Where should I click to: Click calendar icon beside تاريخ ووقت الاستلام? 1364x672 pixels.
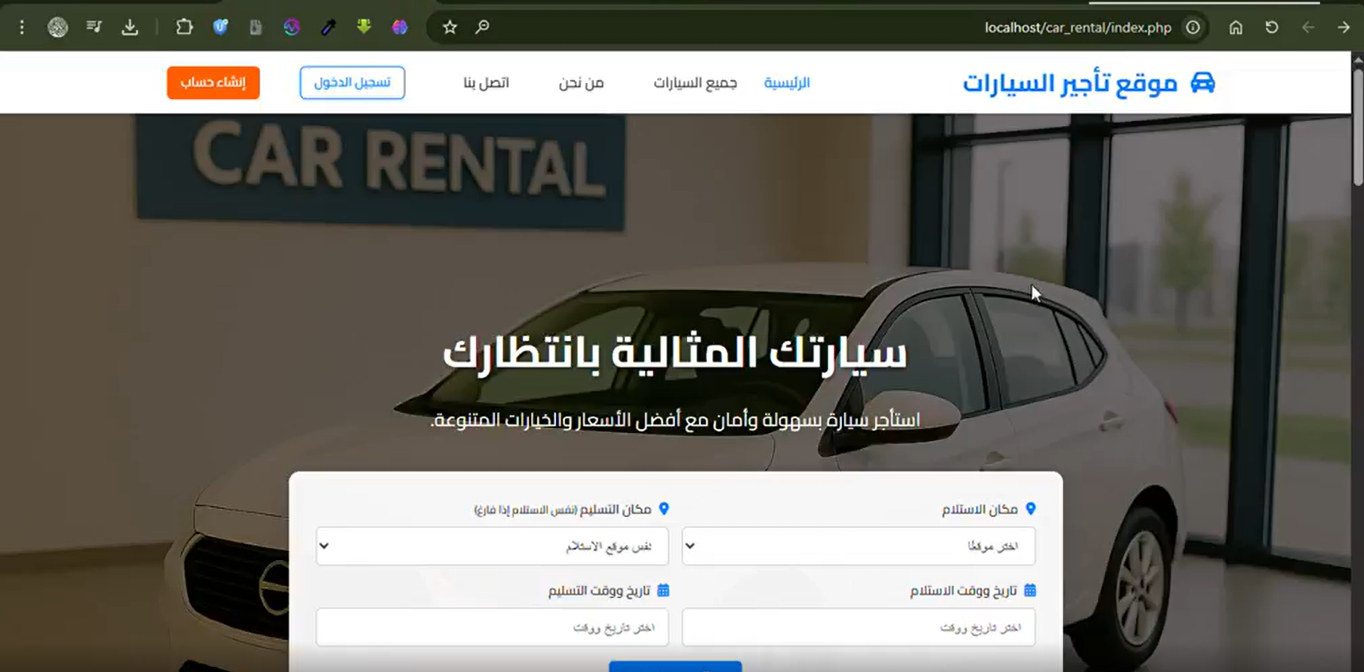tap(1030, 591)
